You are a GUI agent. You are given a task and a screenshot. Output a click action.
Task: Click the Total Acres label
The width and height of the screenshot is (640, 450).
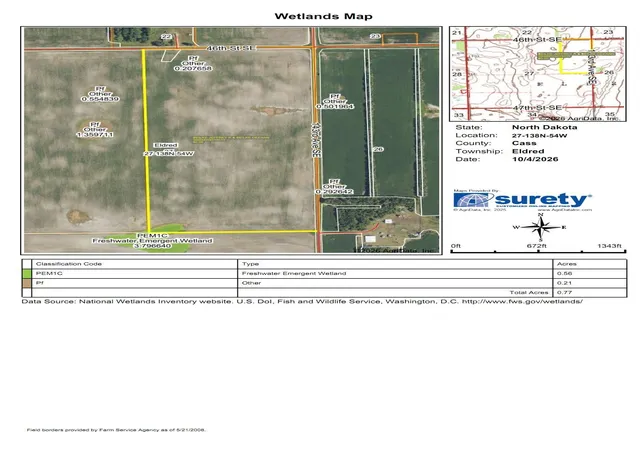[529, 292]
